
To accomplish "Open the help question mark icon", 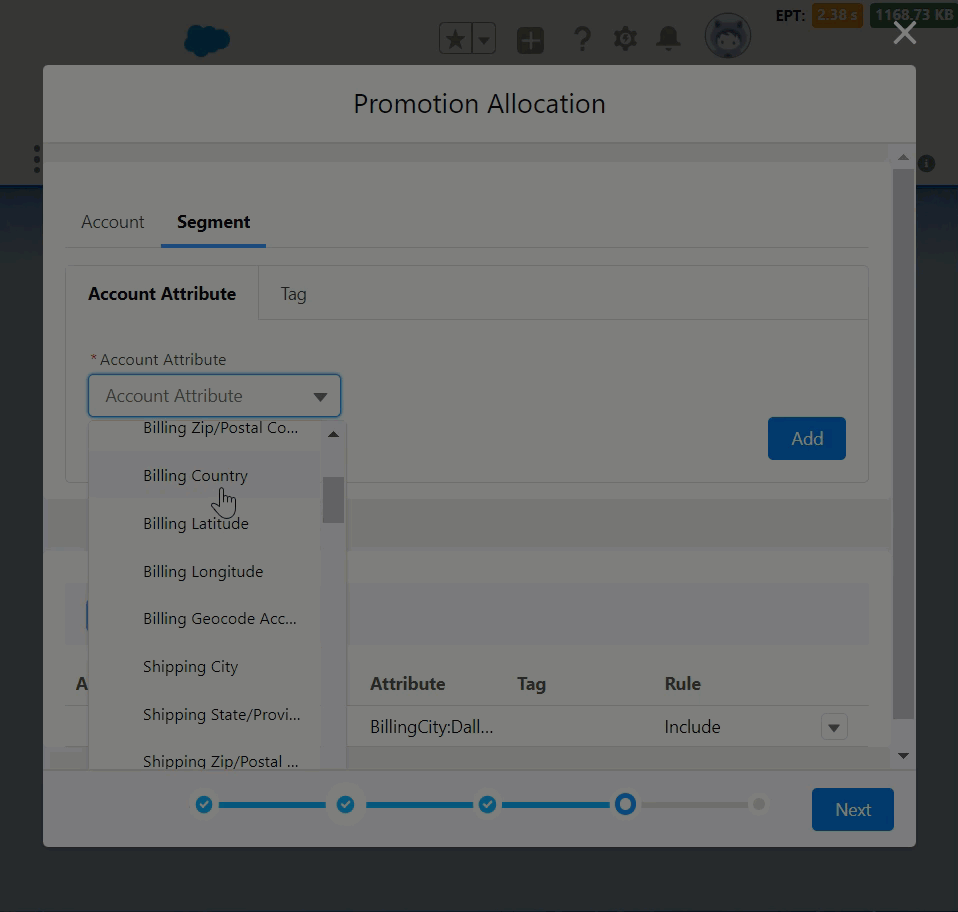I will click(x=581, y=39).
